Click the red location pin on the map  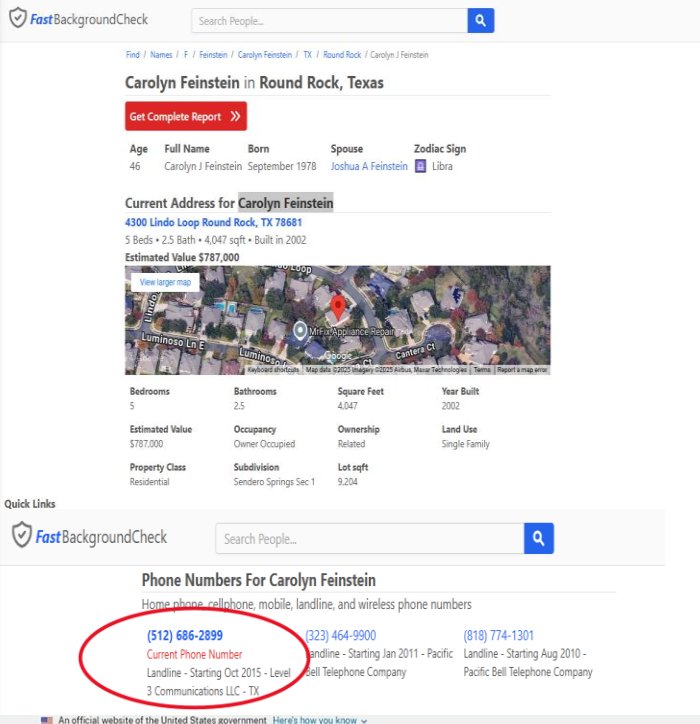pos(338,307)
